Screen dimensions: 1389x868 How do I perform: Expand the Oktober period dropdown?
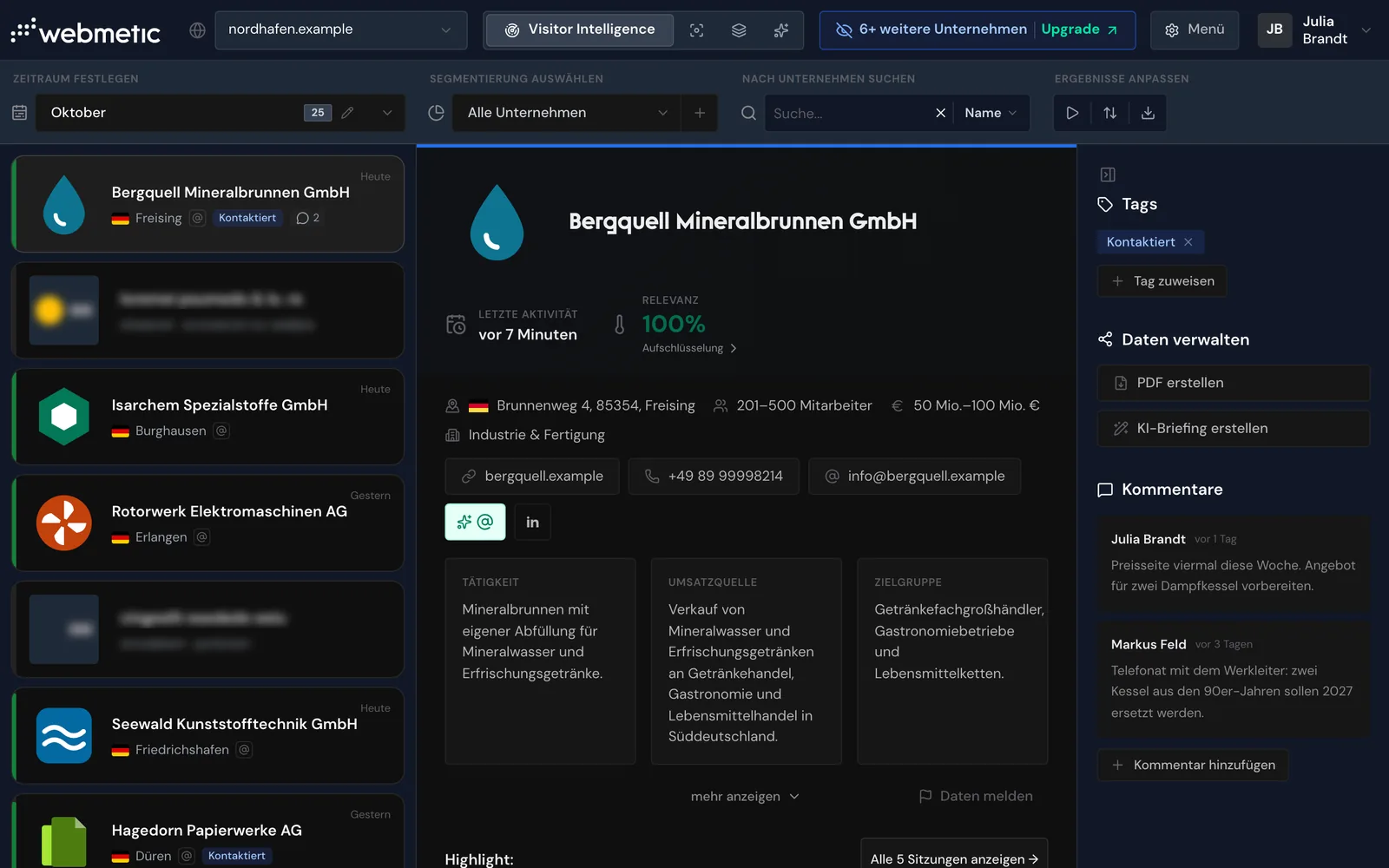387,113
